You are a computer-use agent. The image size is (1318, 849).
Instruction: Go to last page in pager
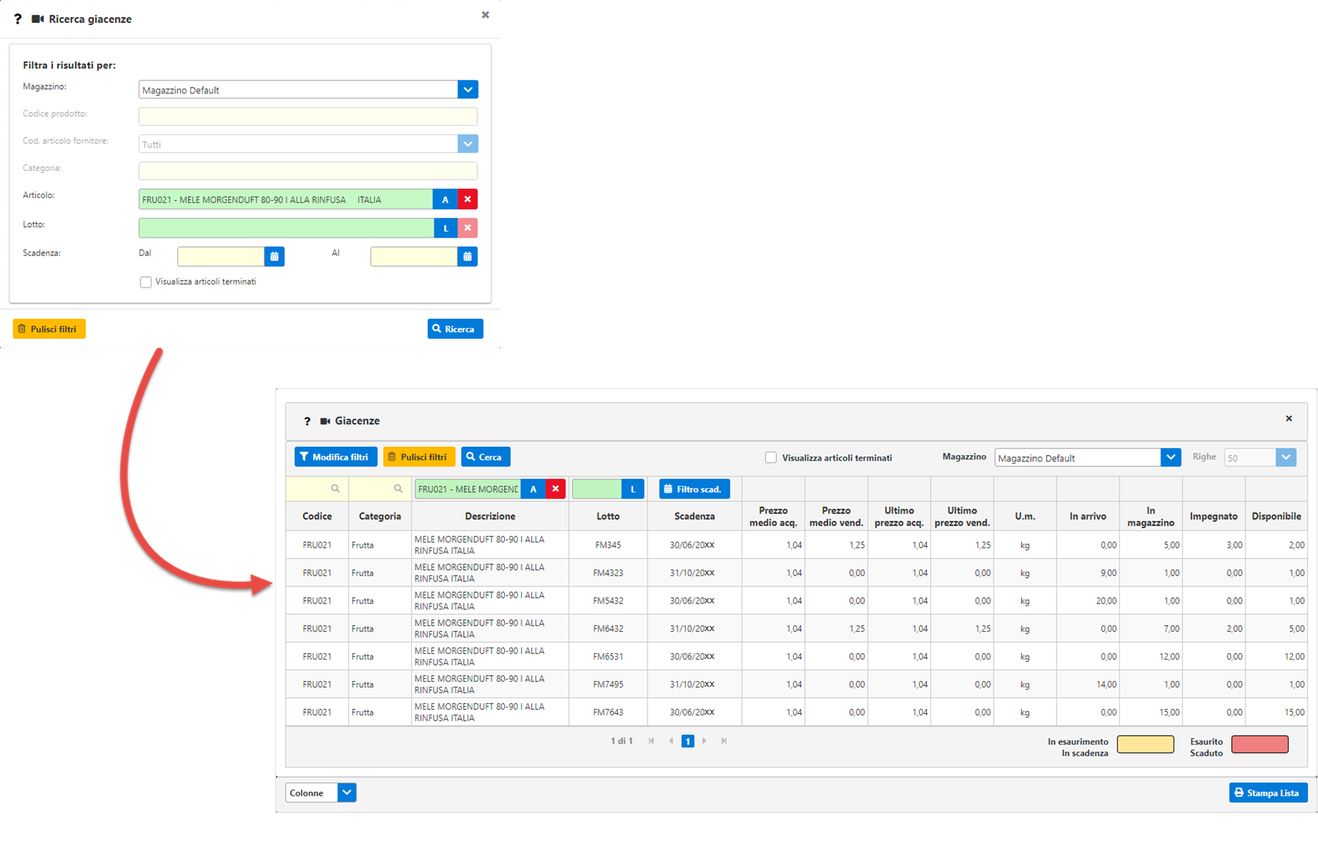pos(724,741)
